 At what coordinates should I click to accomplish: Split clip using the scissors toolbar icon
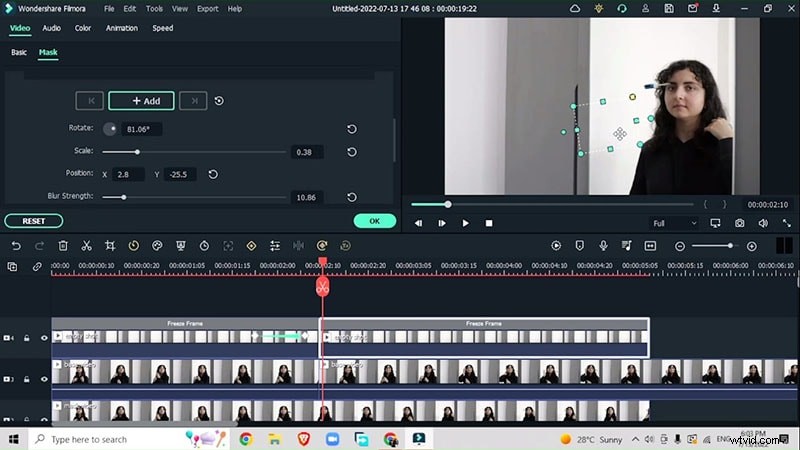coord(86,246)
